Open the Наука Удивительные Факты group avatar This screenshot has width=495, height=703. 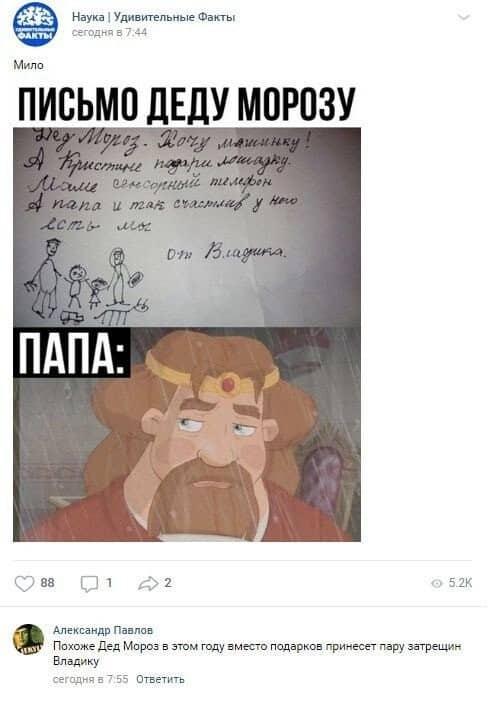point(35,24)
